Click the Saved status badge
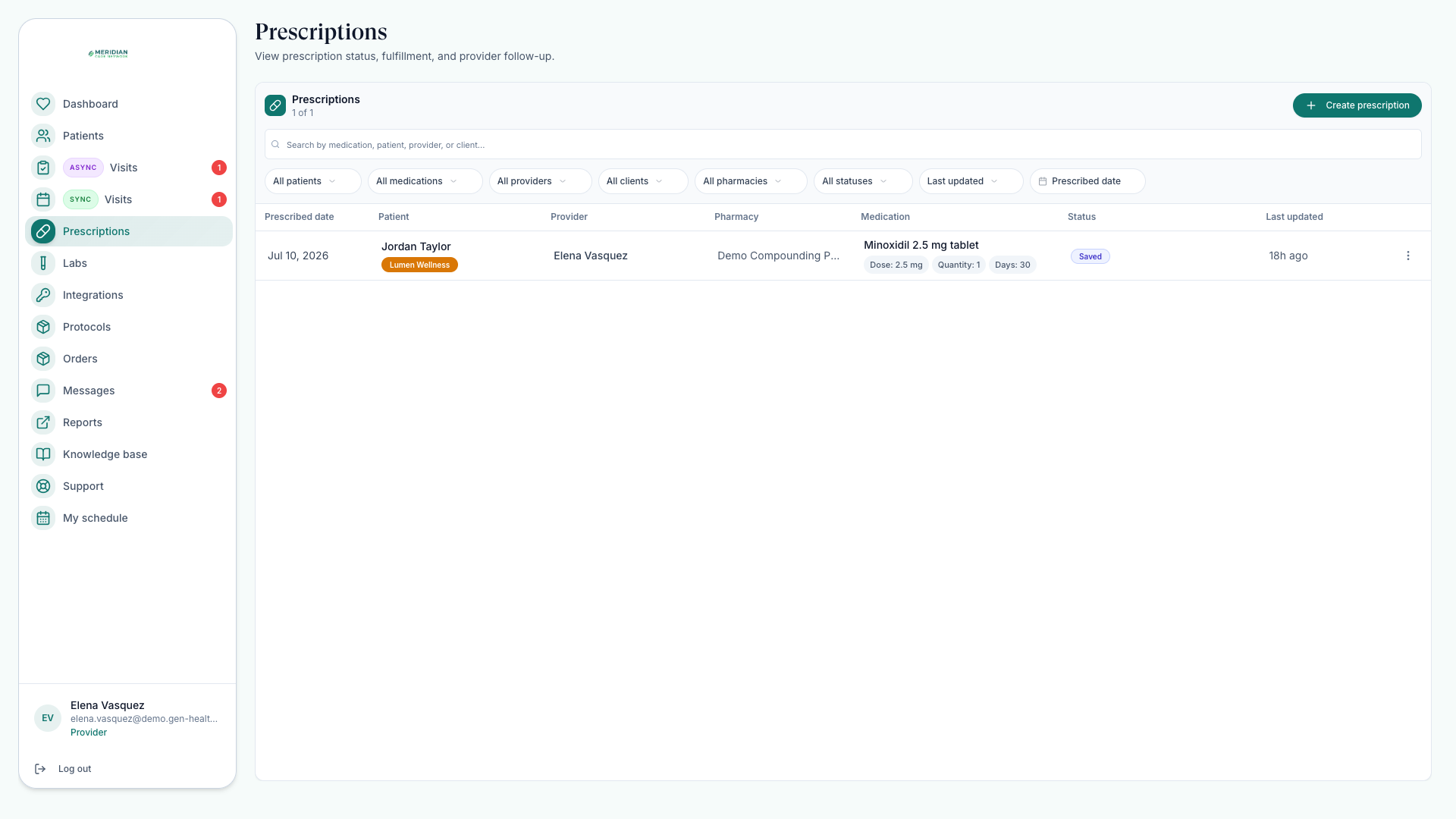Viewport: 1456px width, 819px height. [x=1090, y=256]
